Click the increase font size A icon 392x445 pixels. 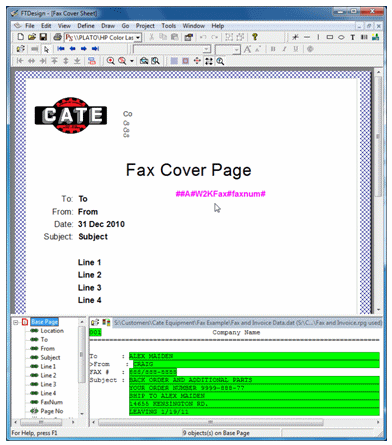247,49
